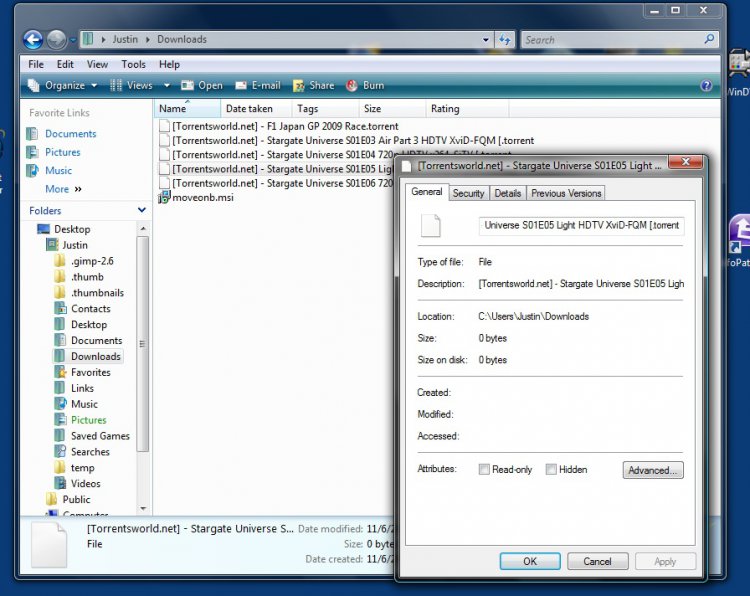Sort by Date taken column header
The width and height of the screenshot is (750, 596).
(256, 109)
